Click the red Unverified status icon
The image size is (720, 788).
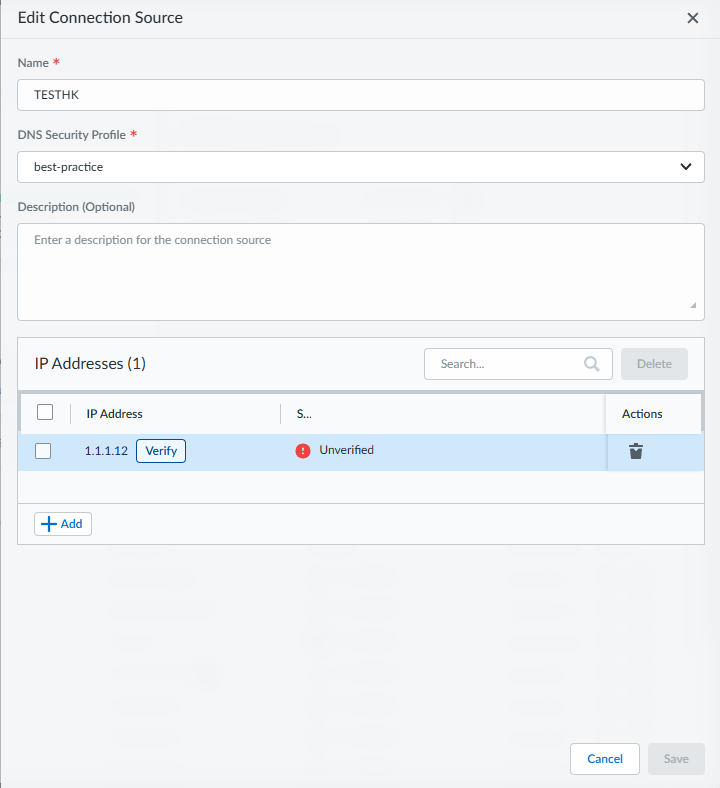pos(303,451)
